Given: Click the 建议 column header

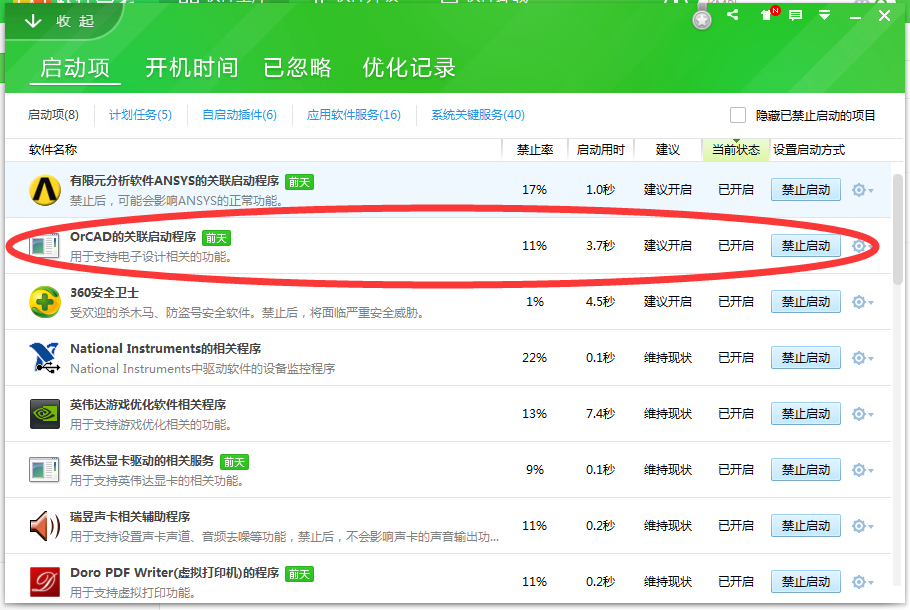Looking at the screenshot, I should point(667,150).
